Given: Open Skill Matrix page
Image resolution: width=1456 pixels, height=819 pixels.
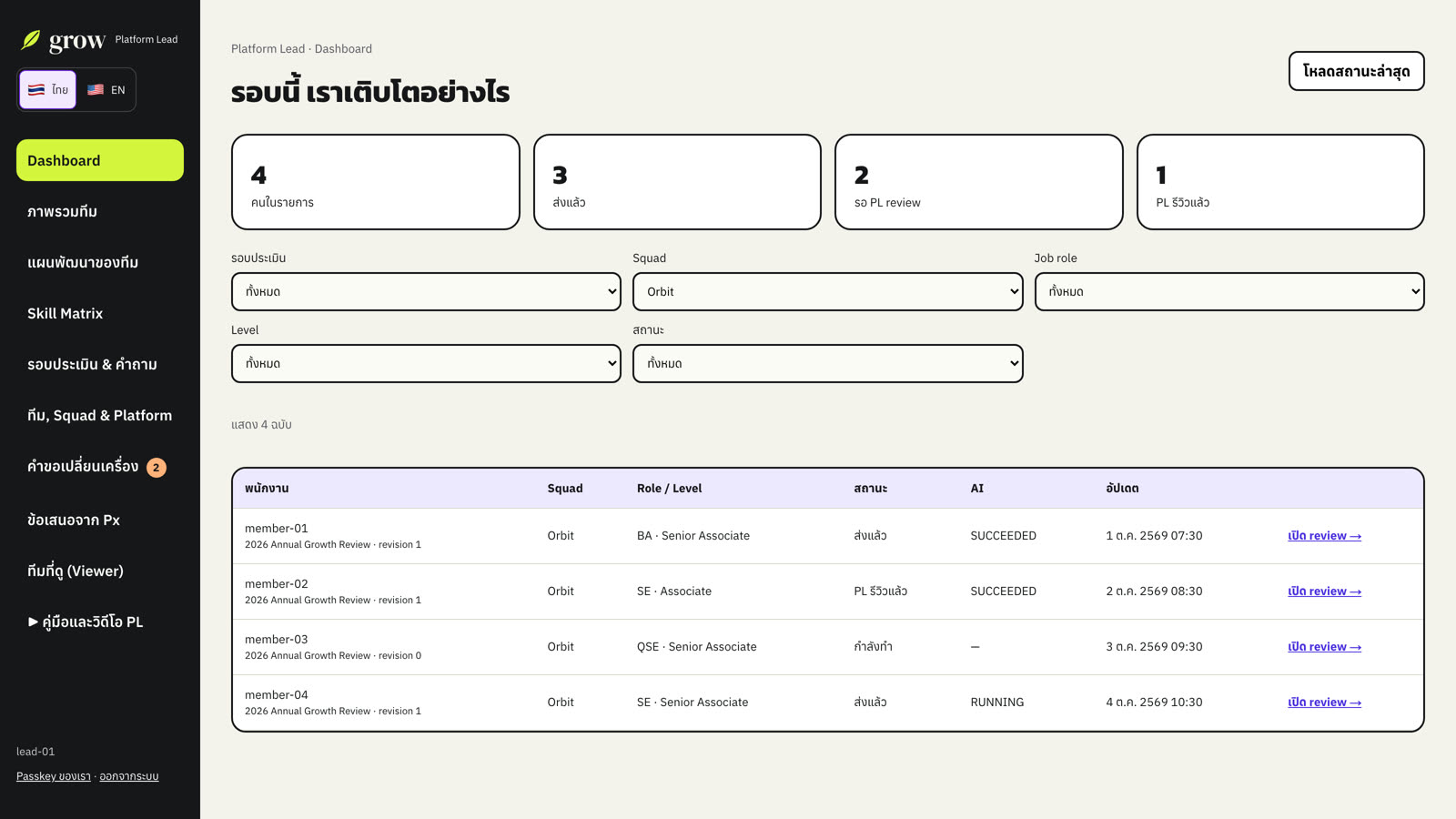Looking at the screenshot, I should (100, 313).
